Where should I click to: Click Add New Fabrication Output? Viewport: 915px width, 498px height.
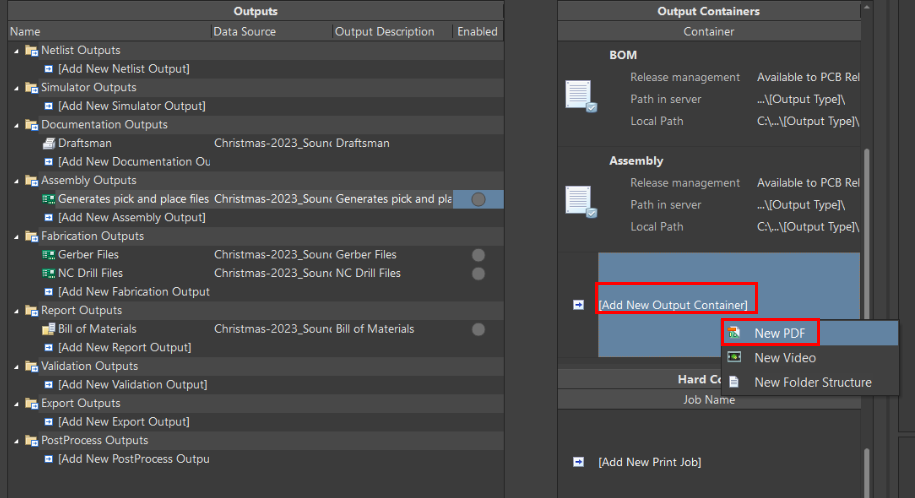134,292
